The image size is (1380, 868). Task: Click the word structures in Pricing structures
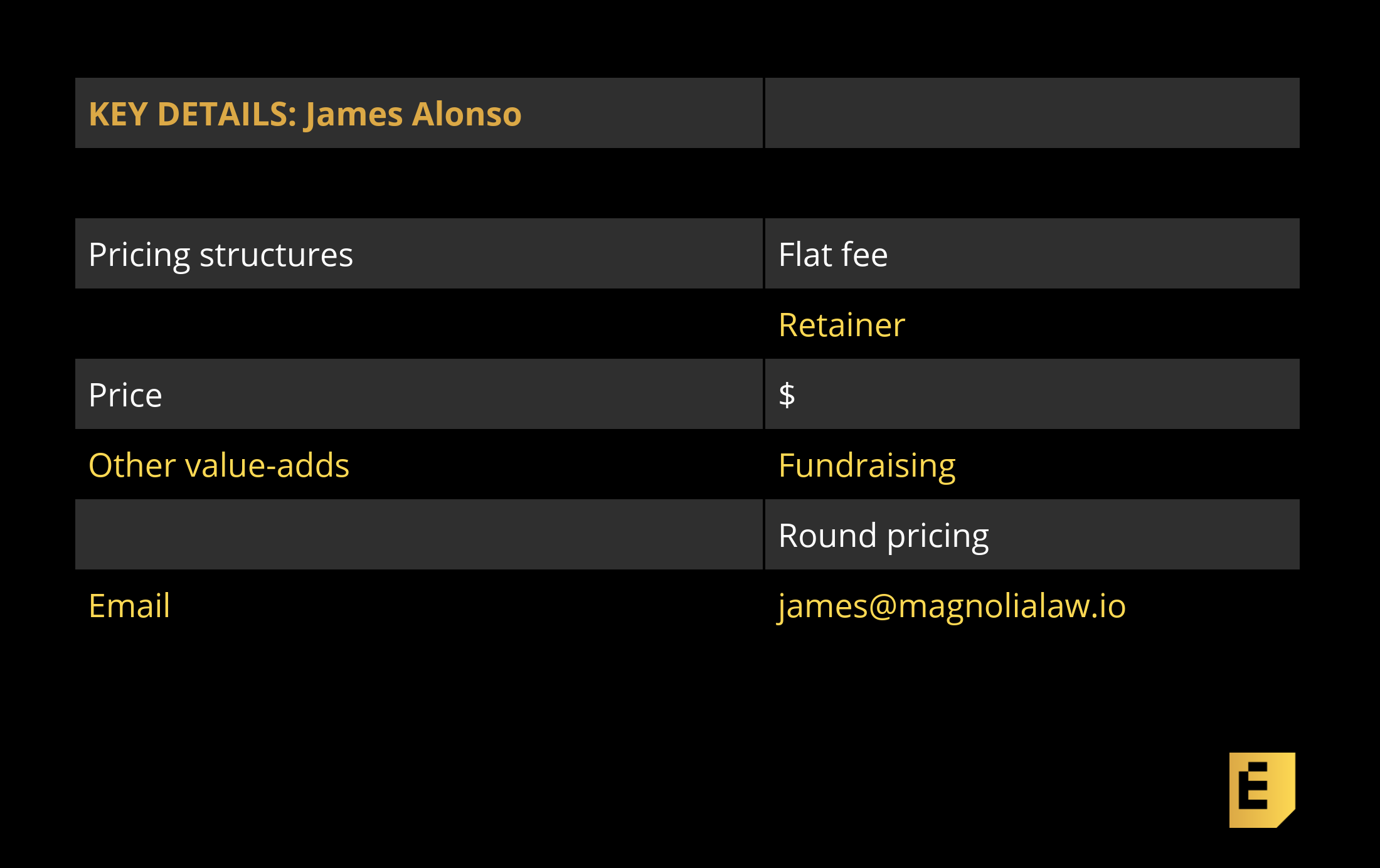pos(276,255)
